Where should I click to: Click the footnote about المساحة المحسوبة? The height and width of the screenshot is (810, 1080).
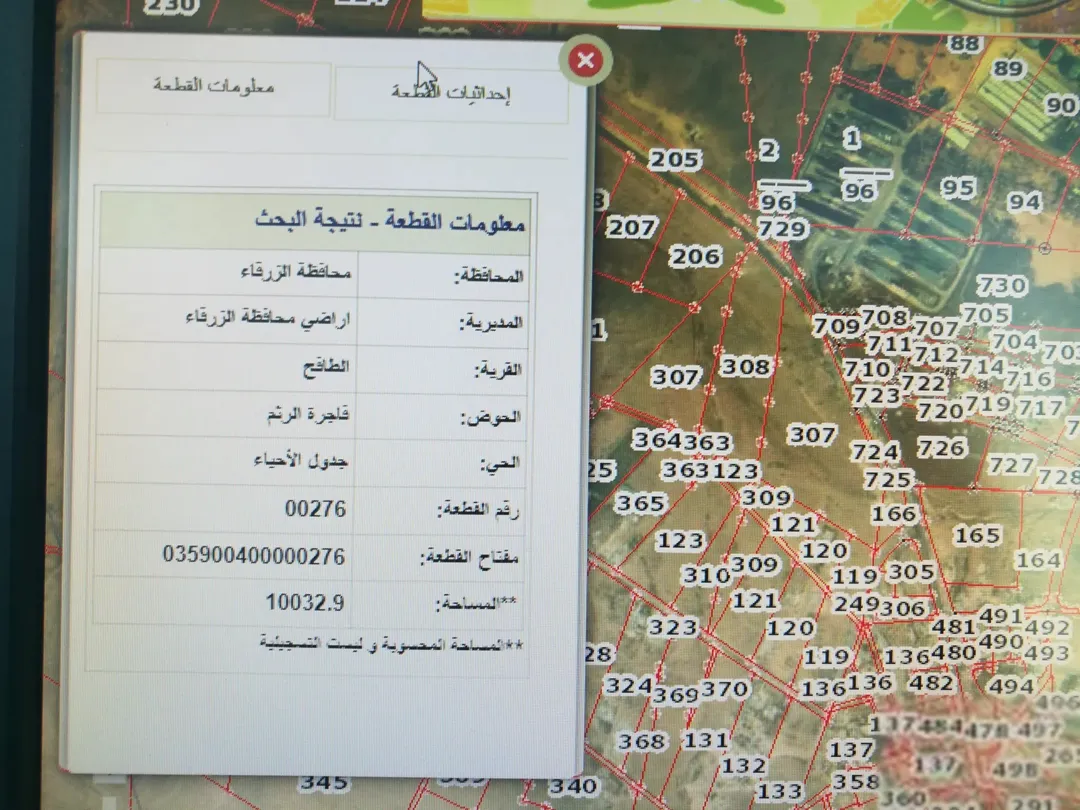click(x=391, y=644)
